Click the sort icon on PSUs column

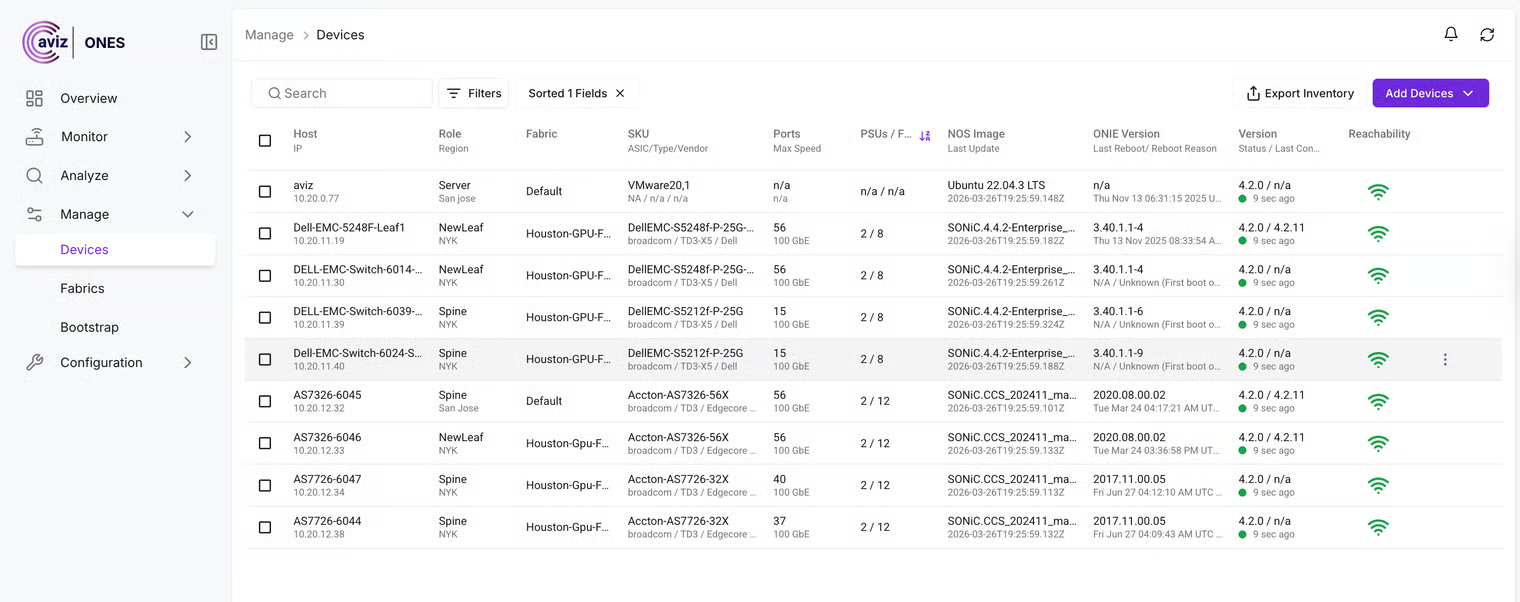tap(925, 136)
